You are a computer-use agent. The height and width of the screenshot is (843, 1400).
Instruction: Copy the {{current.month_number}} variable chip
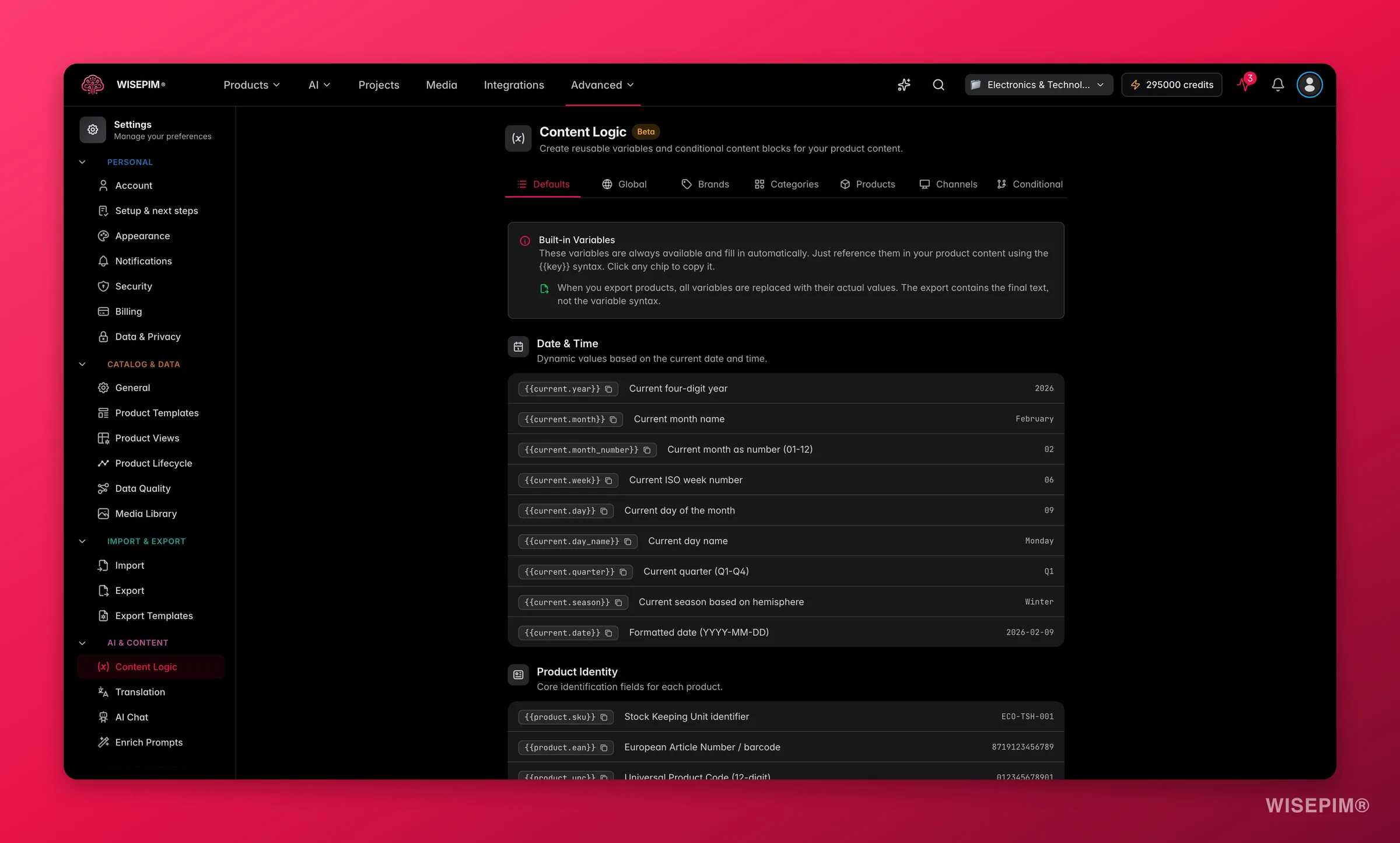coord(587,449)
